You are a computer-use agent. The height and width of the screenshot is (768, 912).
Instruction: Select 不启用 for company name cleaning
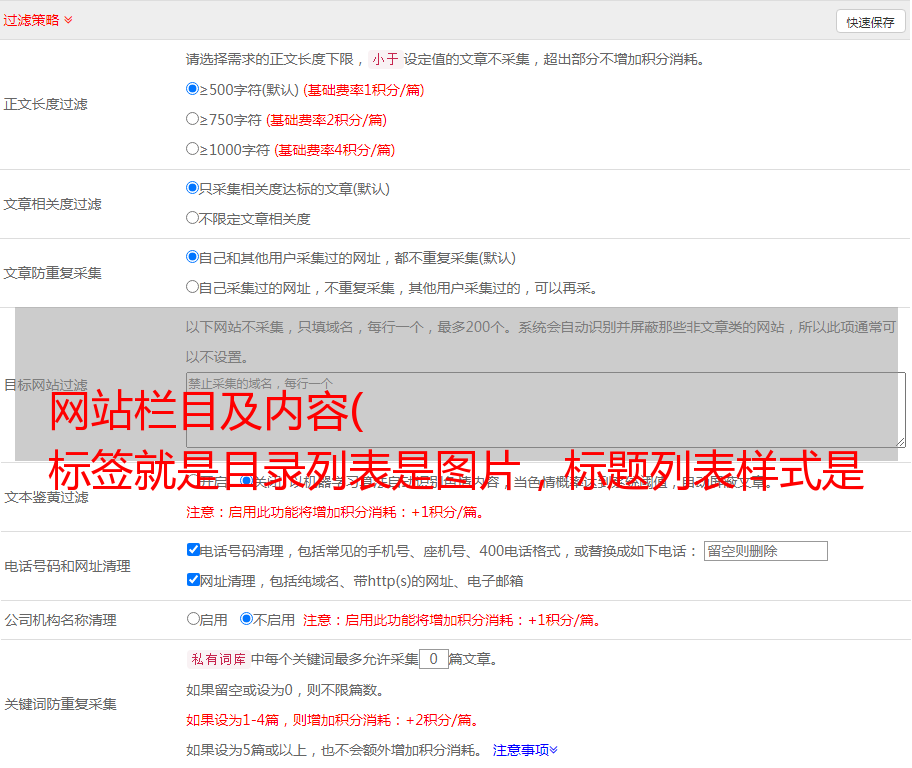[x=247, y=619]
